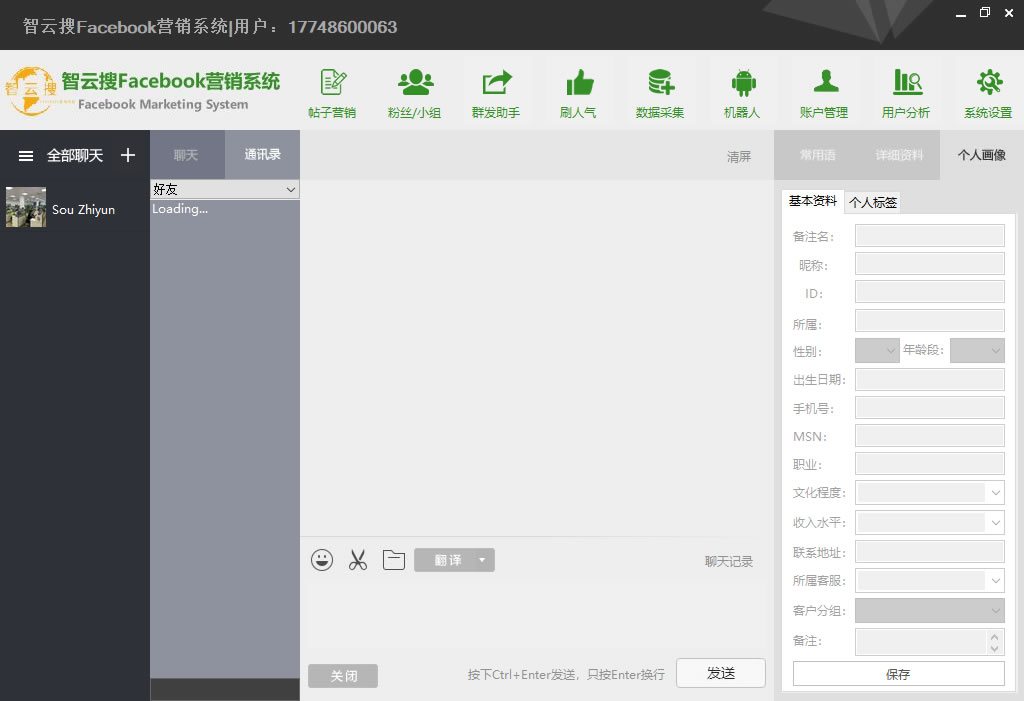Switch to the 聊天 tab

pos(187,155)
